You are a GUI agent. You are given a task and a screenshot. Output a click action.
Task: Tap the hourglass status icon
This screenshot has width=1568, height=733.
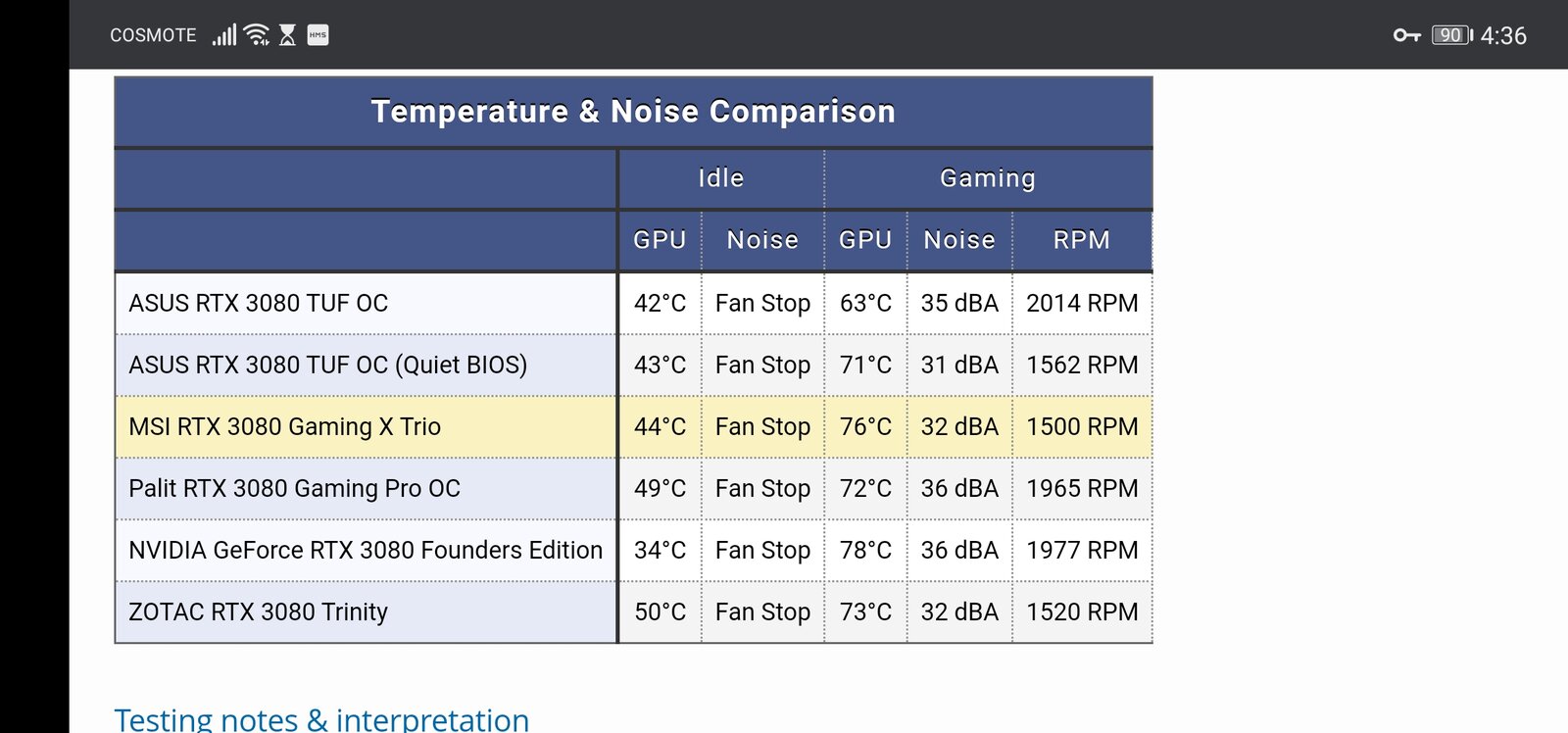[x=287, y=35]
